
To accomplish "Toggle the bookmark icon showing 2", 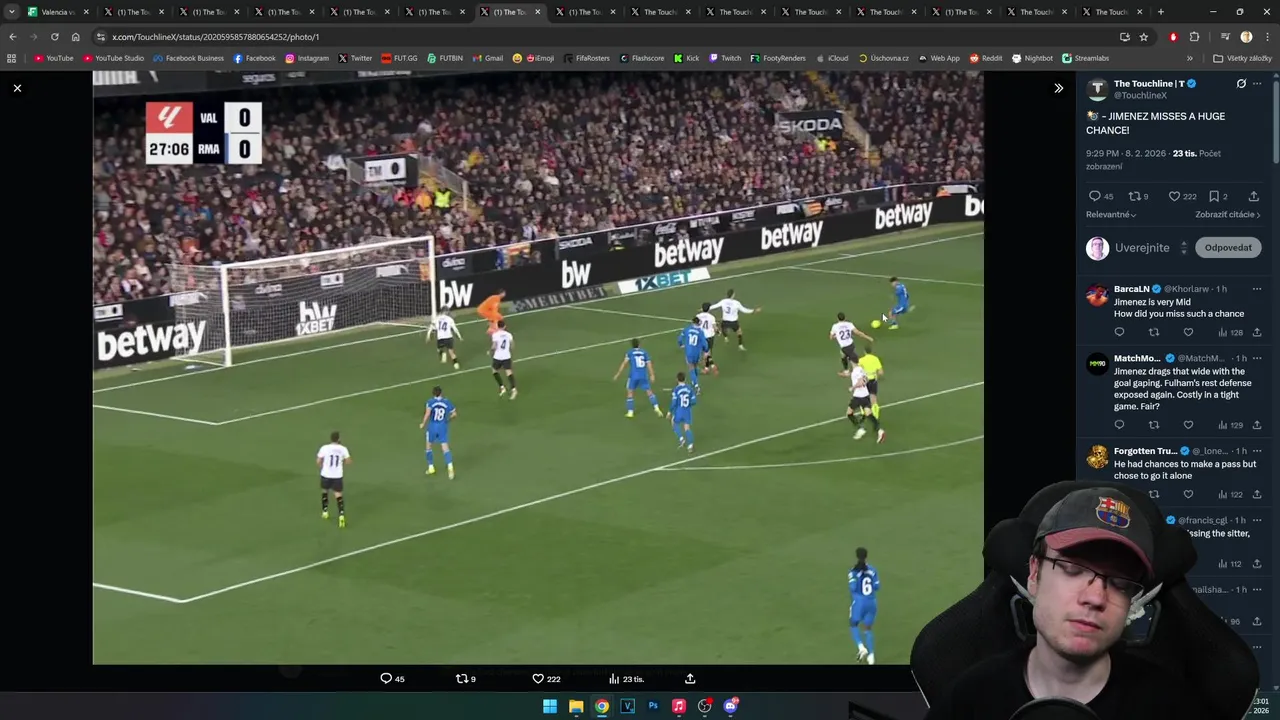I will click(x=1214, y=196).
